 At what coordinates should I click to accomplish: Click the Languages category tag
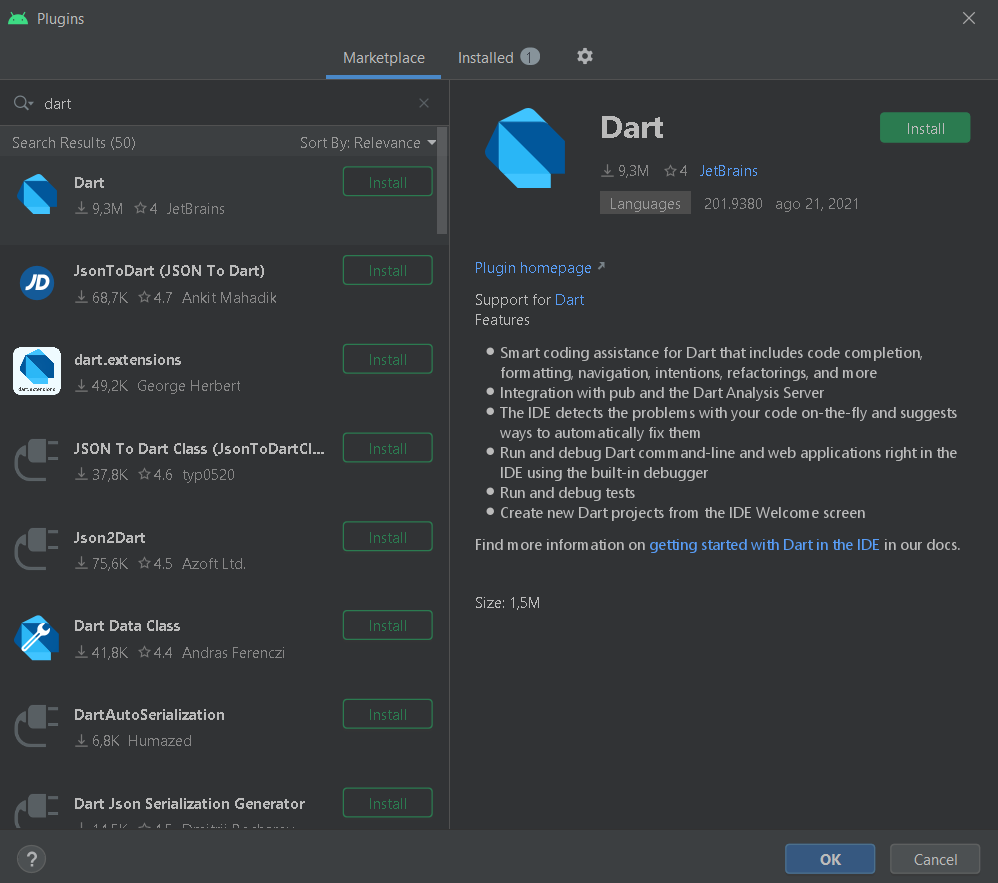click(x=645, y=204)
